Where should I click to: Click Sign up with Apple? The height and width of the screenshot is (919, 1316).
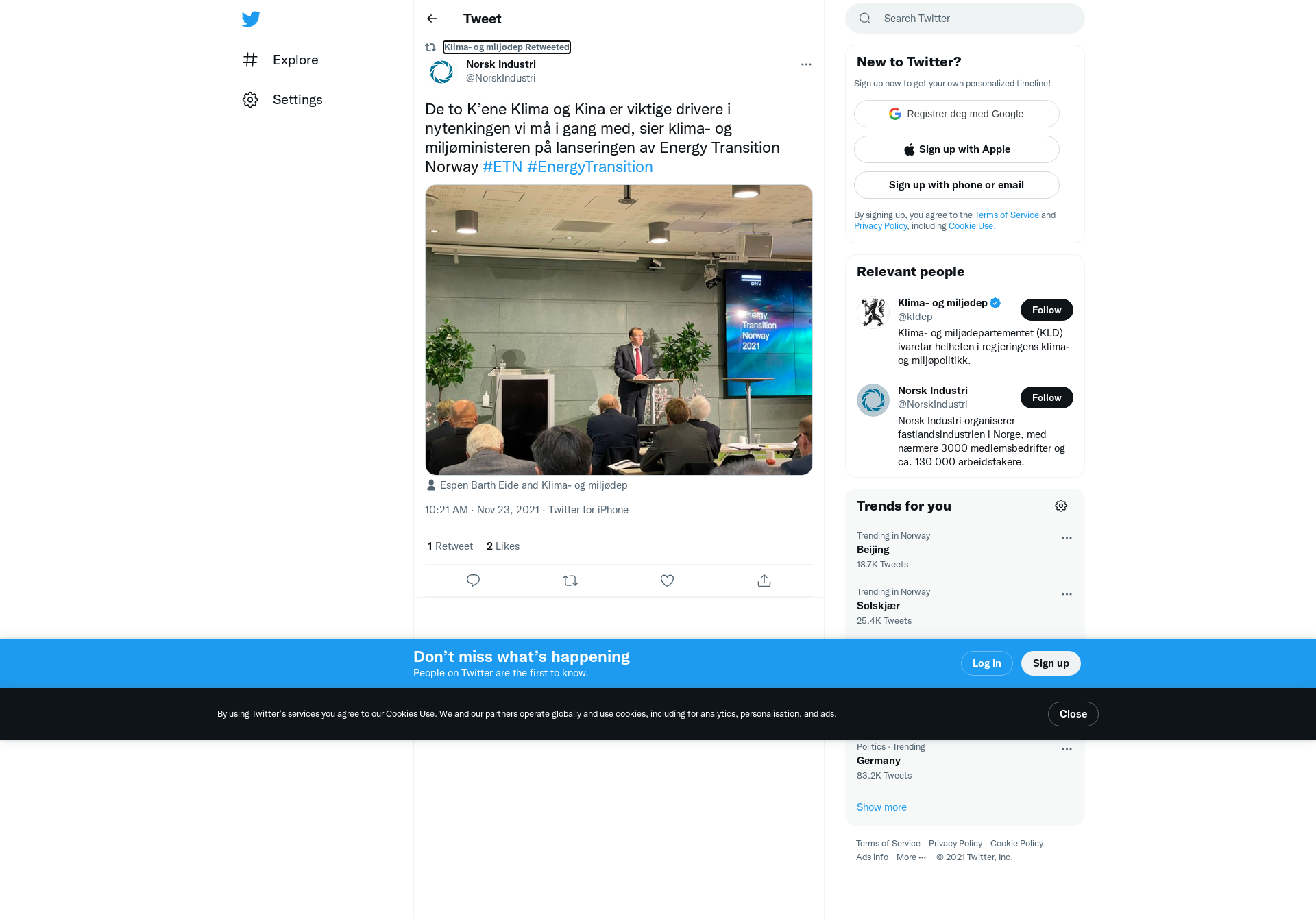(957, 149)
